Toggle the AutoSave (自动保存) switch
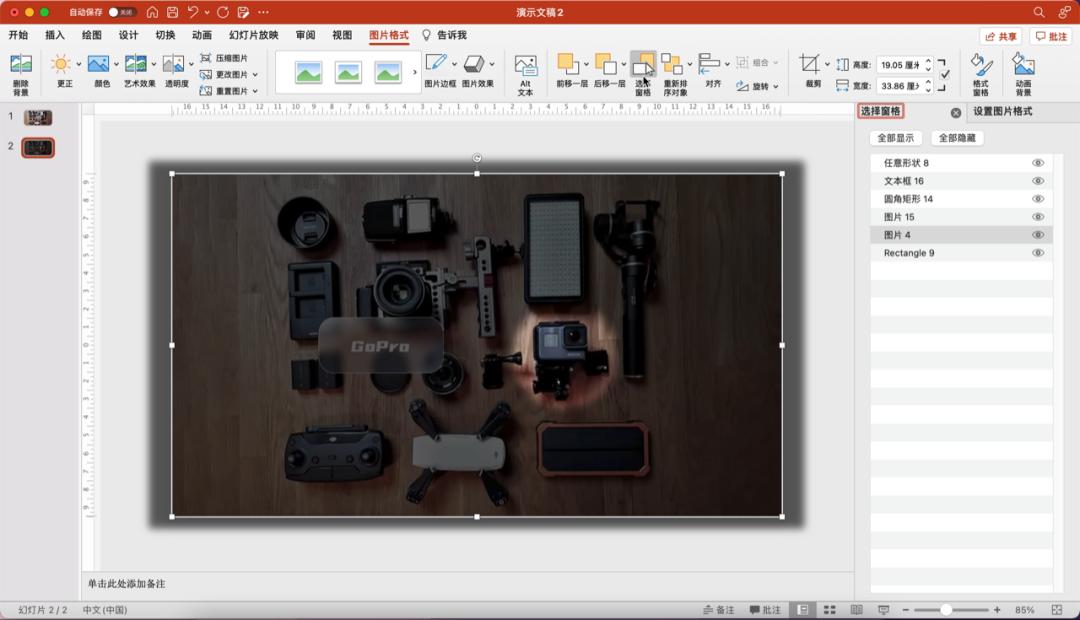The width and height of the screenshot is (1080, 620). 122,12
